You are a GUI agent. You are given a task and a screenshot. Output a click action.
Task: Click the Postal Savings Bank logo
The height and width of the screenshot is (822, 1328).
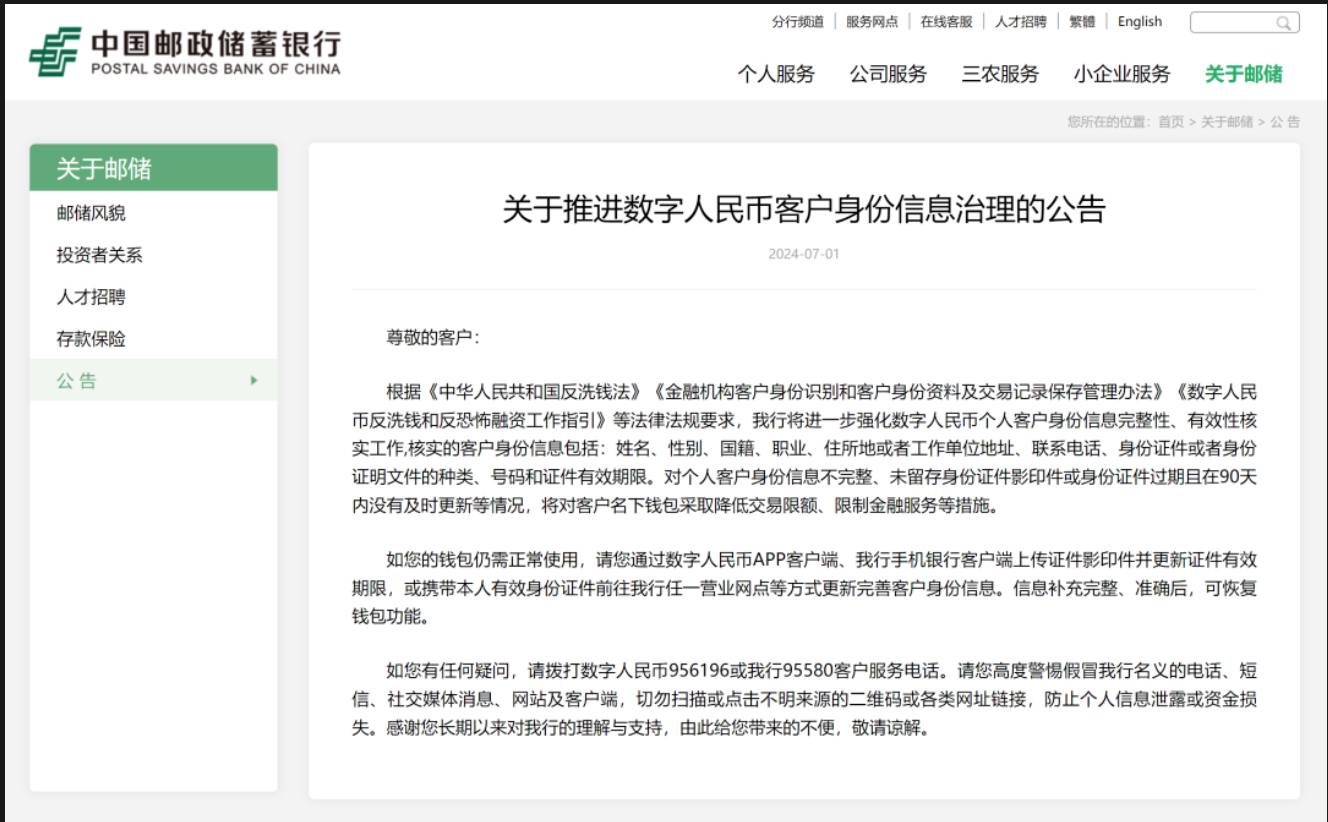pos(185,52)
